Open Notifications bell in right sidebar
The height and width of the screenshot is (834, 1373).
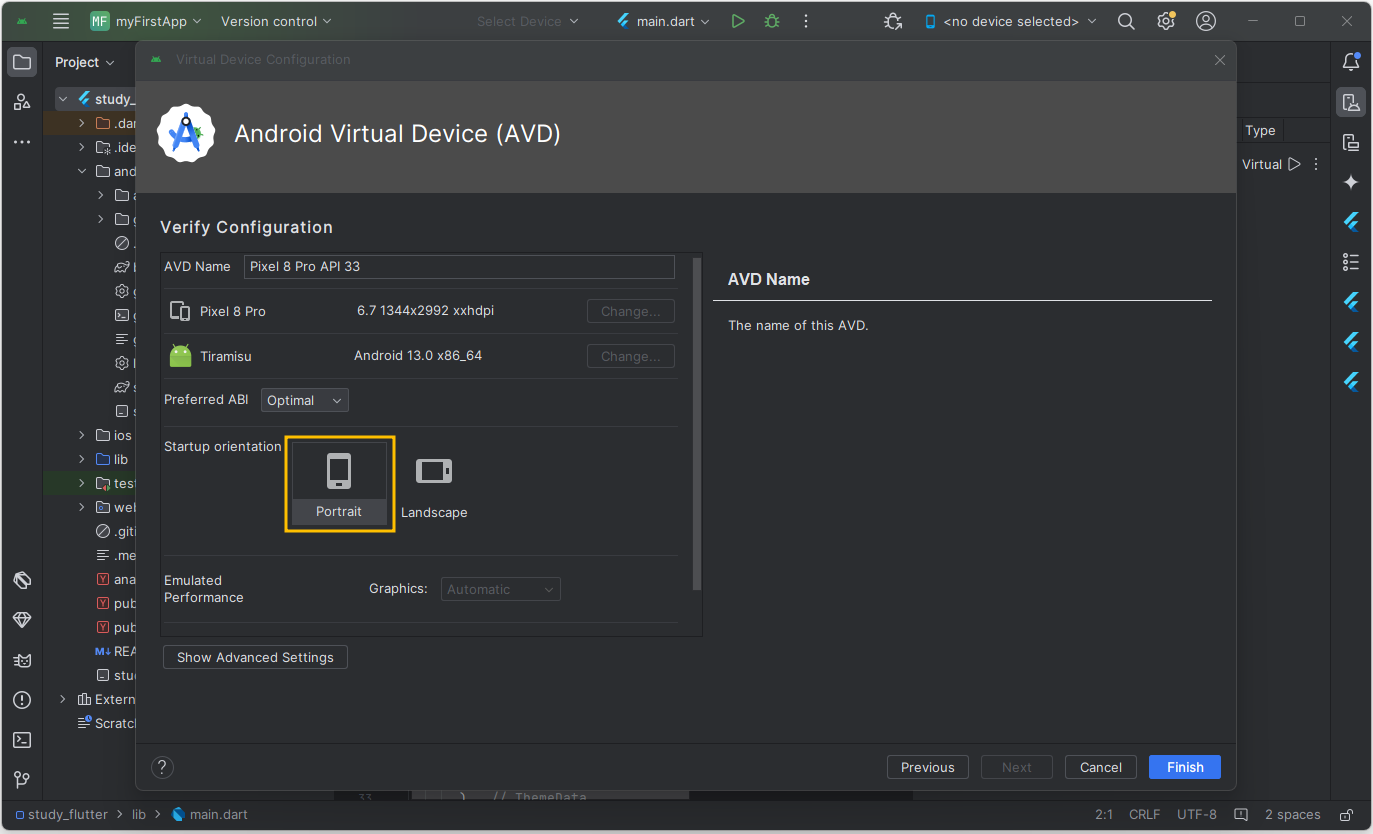(1351, 62)
